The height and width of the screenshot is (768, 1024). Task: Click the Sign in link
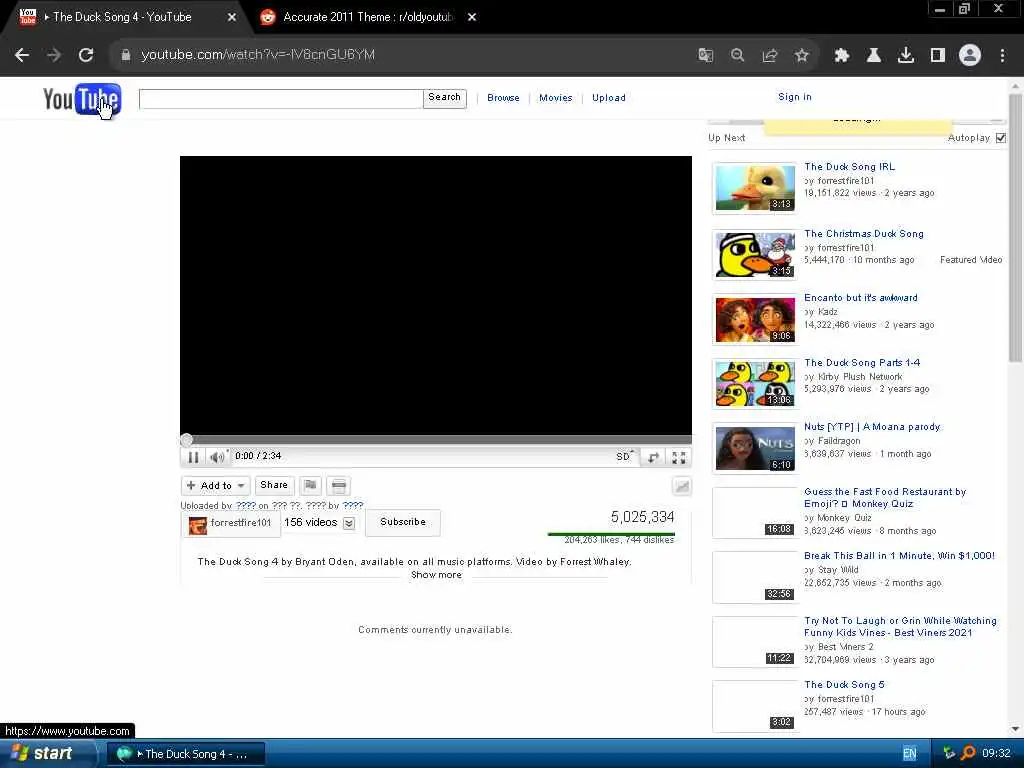[795, 97]
